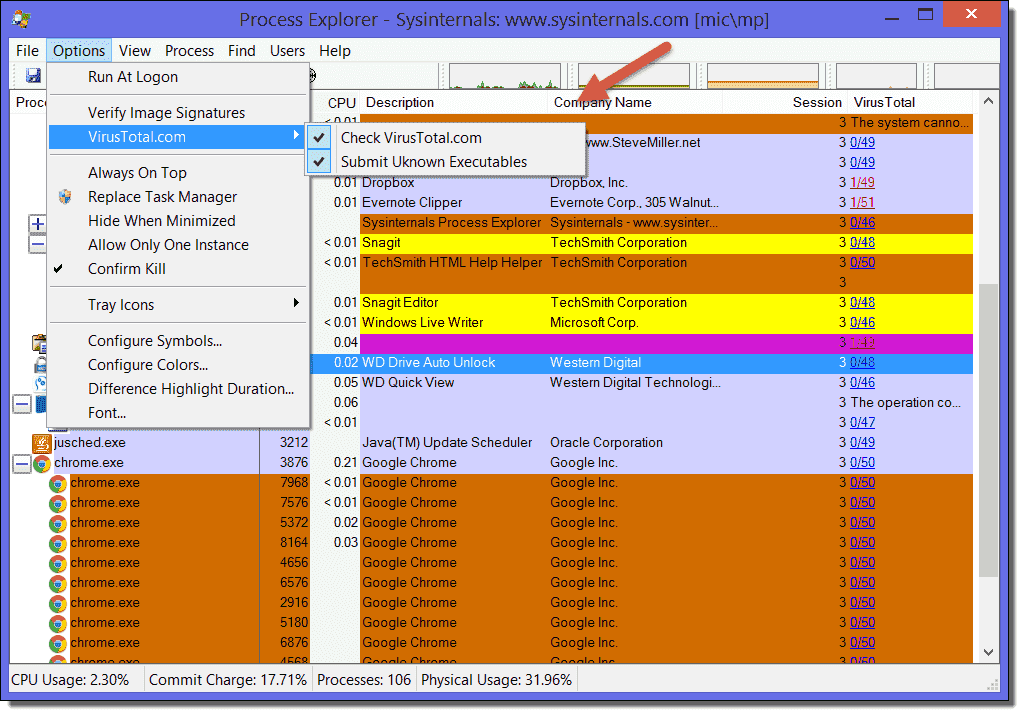The image size is (1024, 716).
Task: Click the Chrome icon of process 7576
Action: click(x=58, y=503)
